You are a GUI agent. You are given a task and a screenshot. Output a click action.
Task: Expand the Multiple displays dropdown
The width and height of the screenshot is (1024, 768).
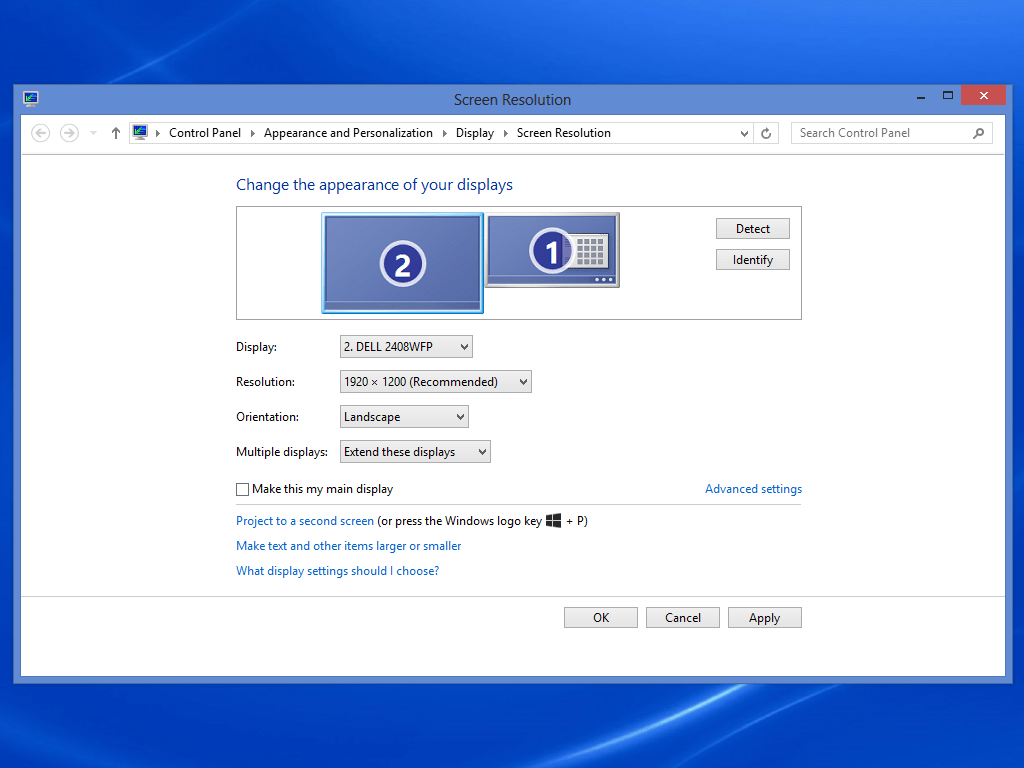(415, 452)
